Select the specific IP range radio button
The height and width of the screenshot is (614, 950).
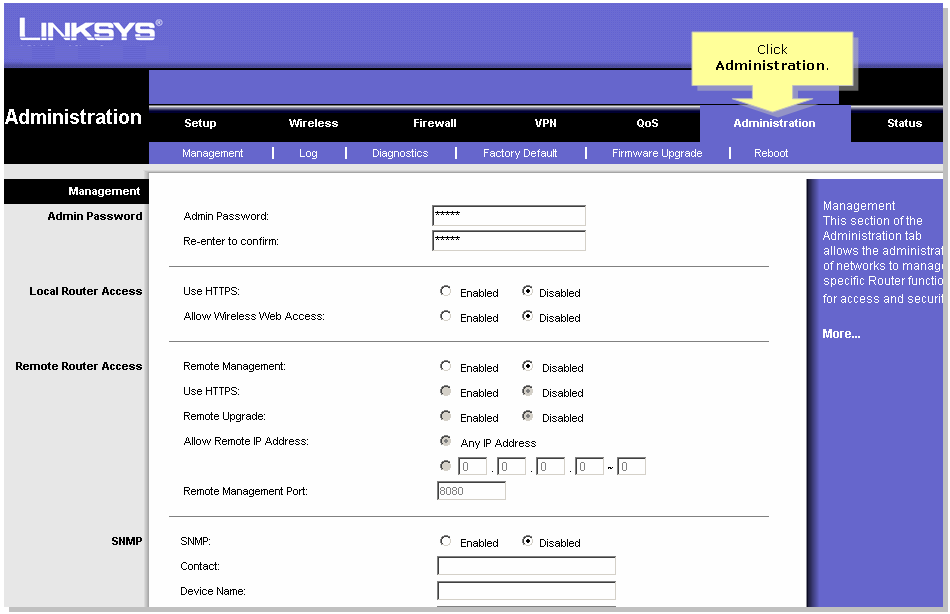pos(445,466)
